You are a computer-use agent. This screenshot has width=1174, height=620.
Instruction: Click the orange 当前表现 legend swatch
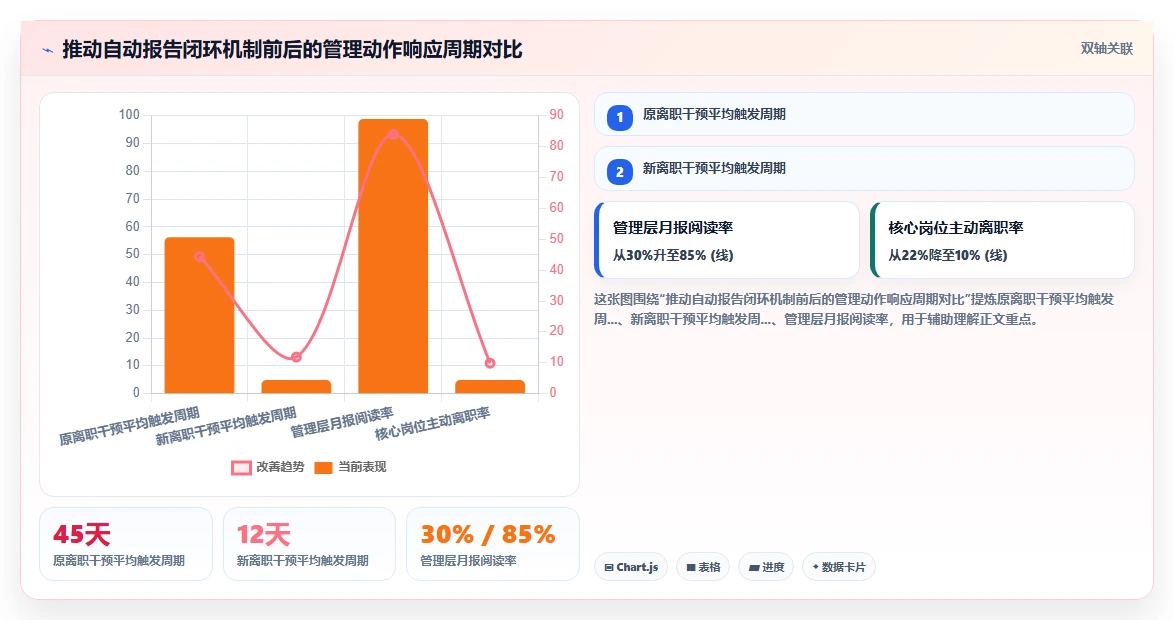point(323,468)
